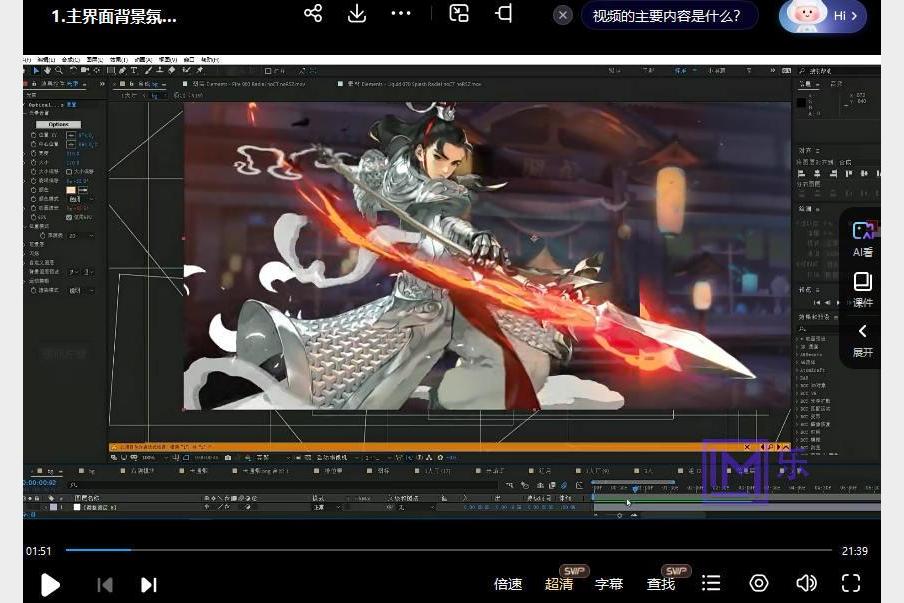Image resolution: width=904 pixels, height=603 pixels.
Task: Switch to the footage tab 'Elements - Liquid 070 Splash Radial'
Action: (414, 84)
